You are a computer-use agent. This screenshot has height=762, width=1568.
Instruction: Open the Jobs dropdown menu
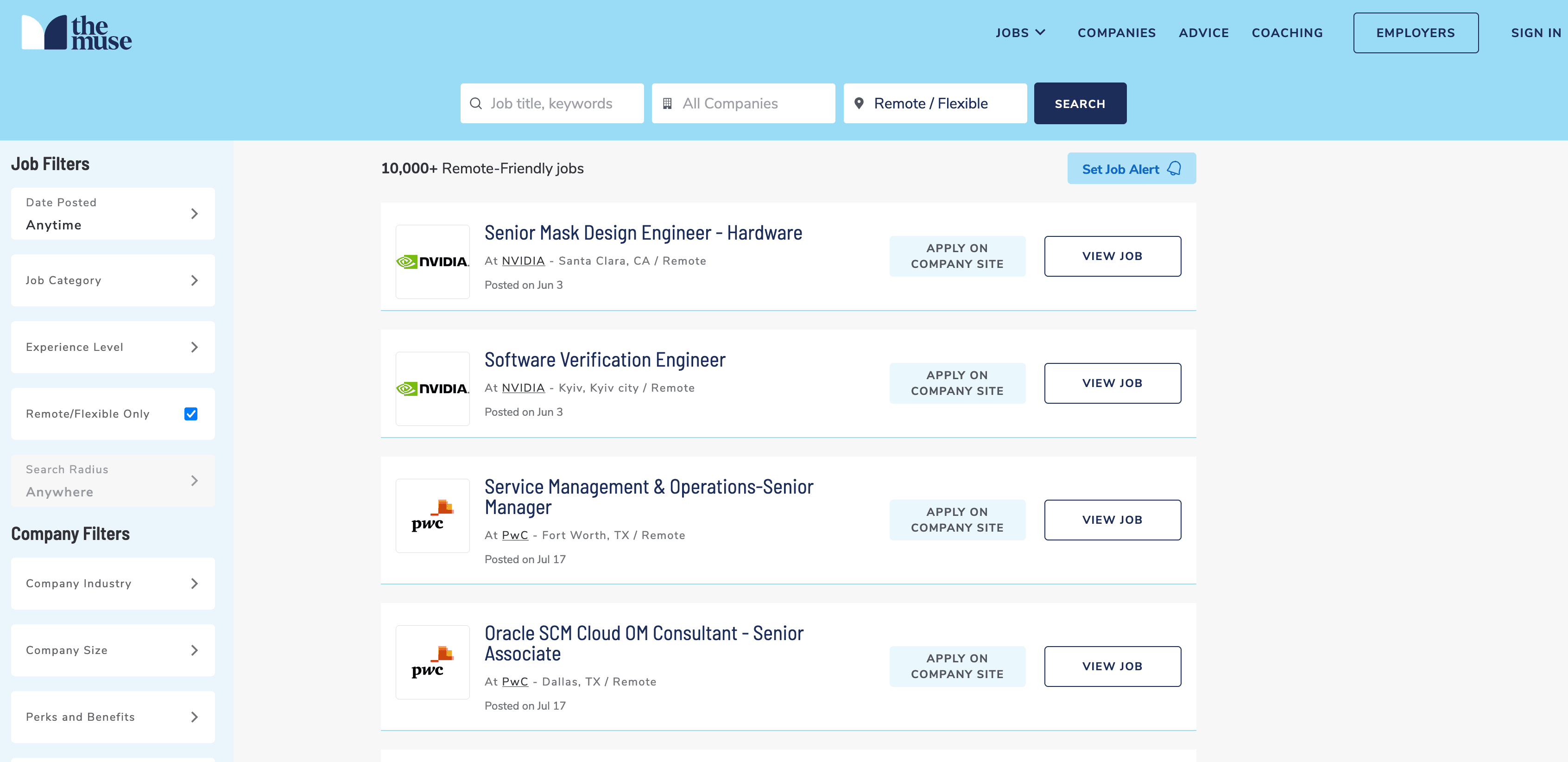tap(1021, 33)
